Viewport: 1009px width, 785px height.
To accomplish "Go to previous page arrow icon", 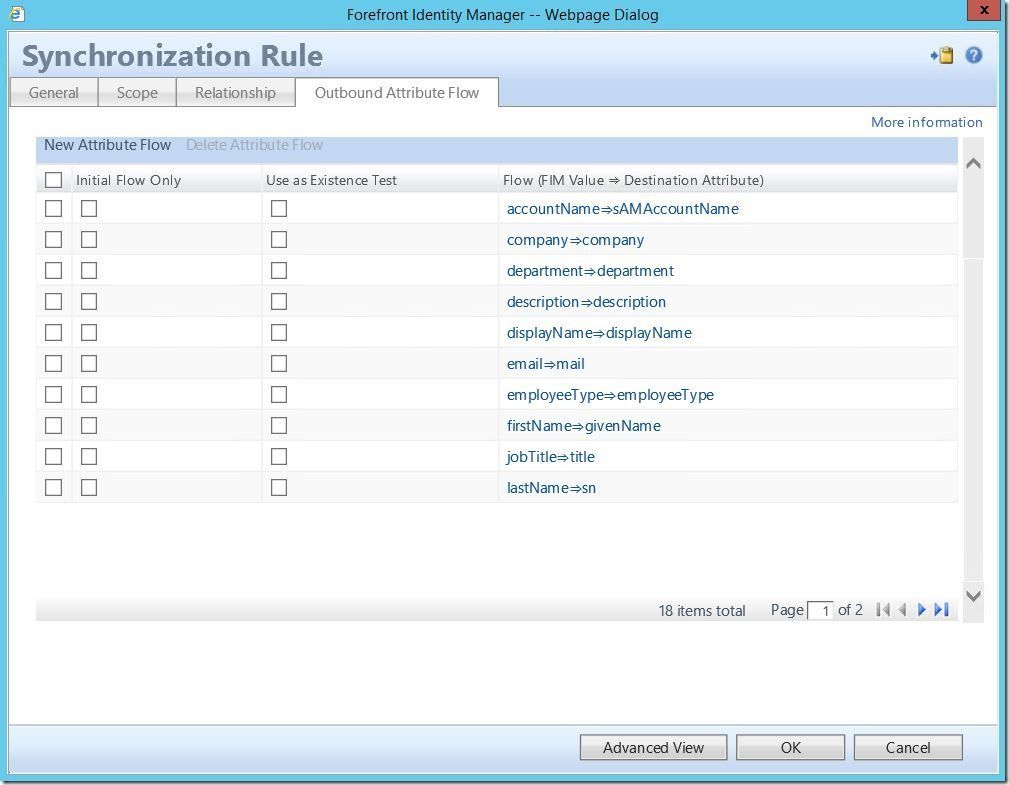I will tap(902, 609).
